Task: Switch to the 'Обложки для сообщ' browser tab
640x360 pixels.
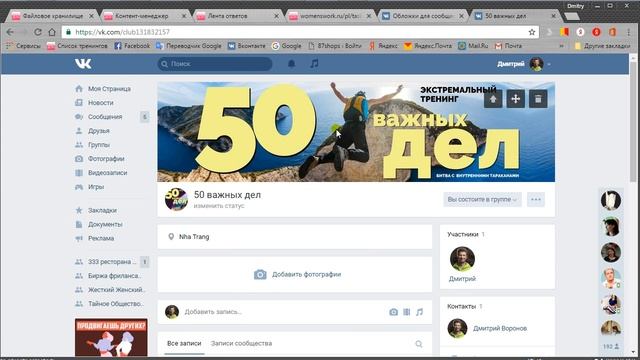Action: click(423, 16)
